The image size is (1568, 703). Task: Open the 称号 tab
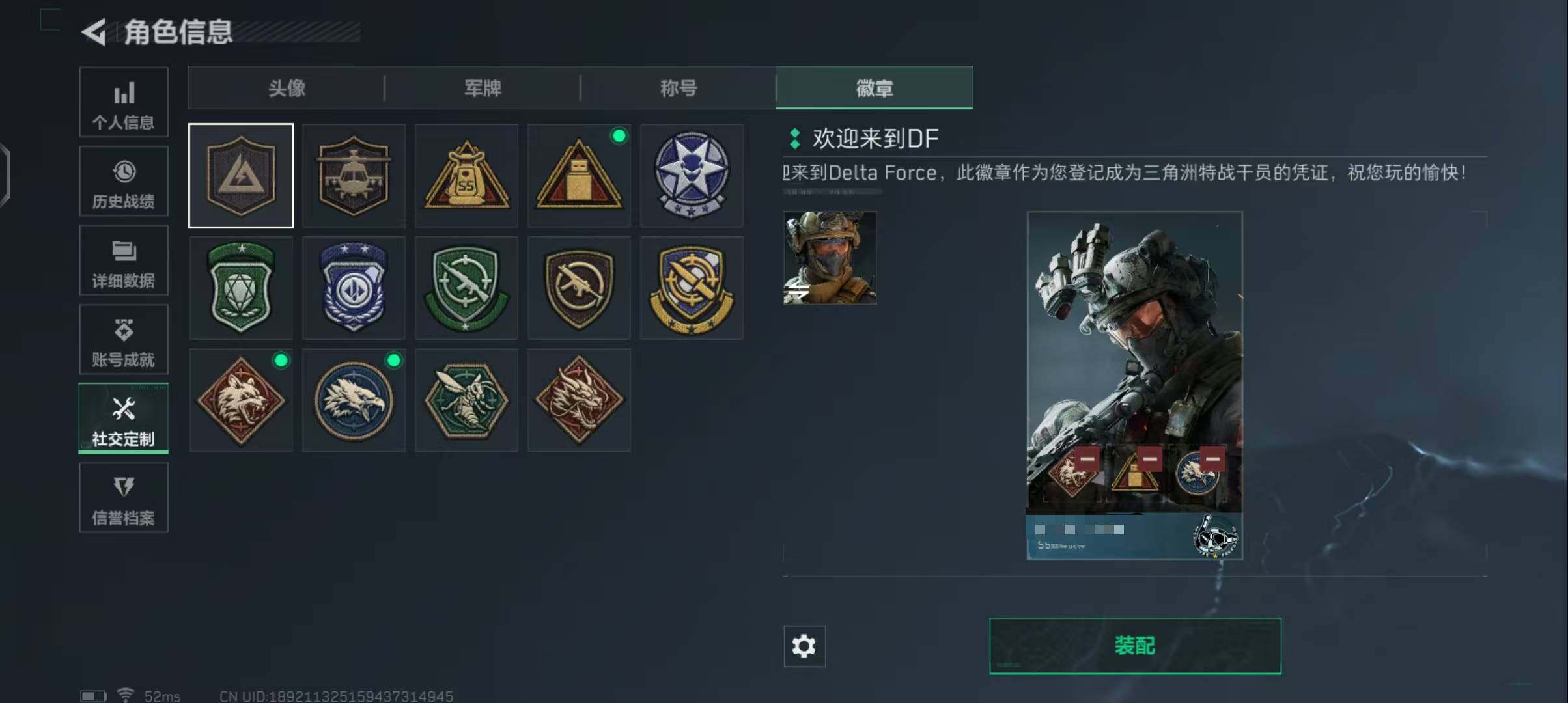679,88
